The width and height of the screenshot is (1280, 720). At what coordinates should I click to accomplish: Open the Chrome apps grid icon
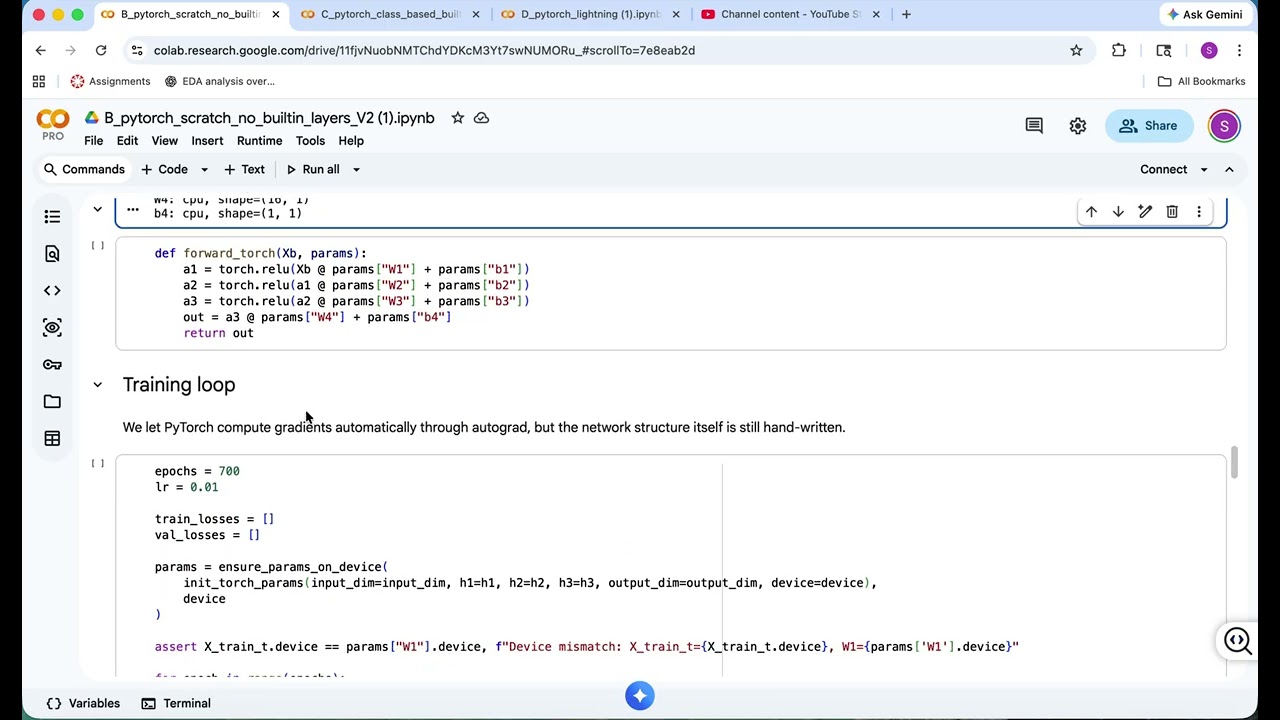click(39, 81)
